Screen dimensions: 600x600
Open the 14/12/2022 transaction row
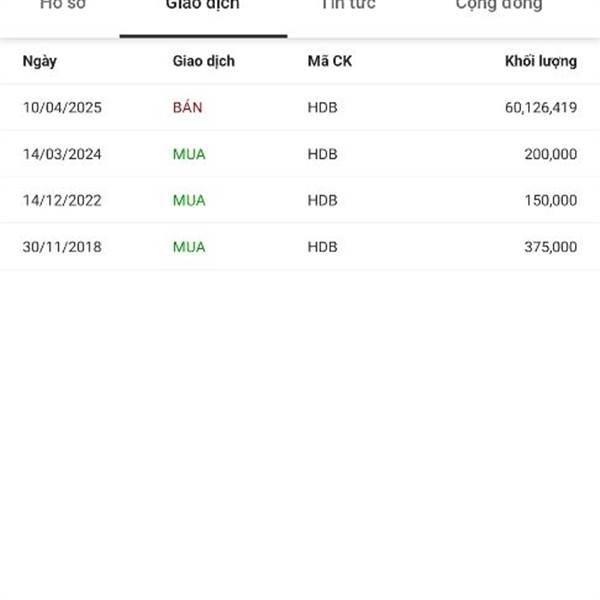tap(300, 200)
